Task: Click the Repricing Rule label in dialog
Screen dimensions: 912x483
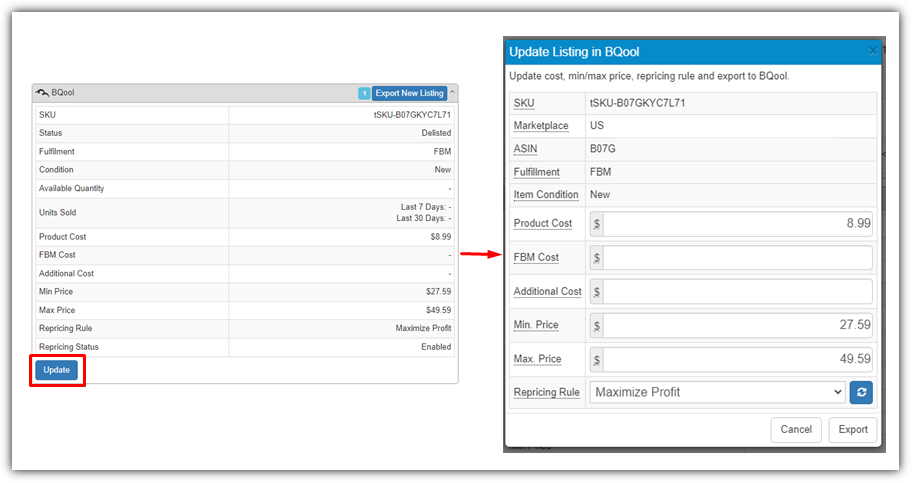Action: click(546, 392)
